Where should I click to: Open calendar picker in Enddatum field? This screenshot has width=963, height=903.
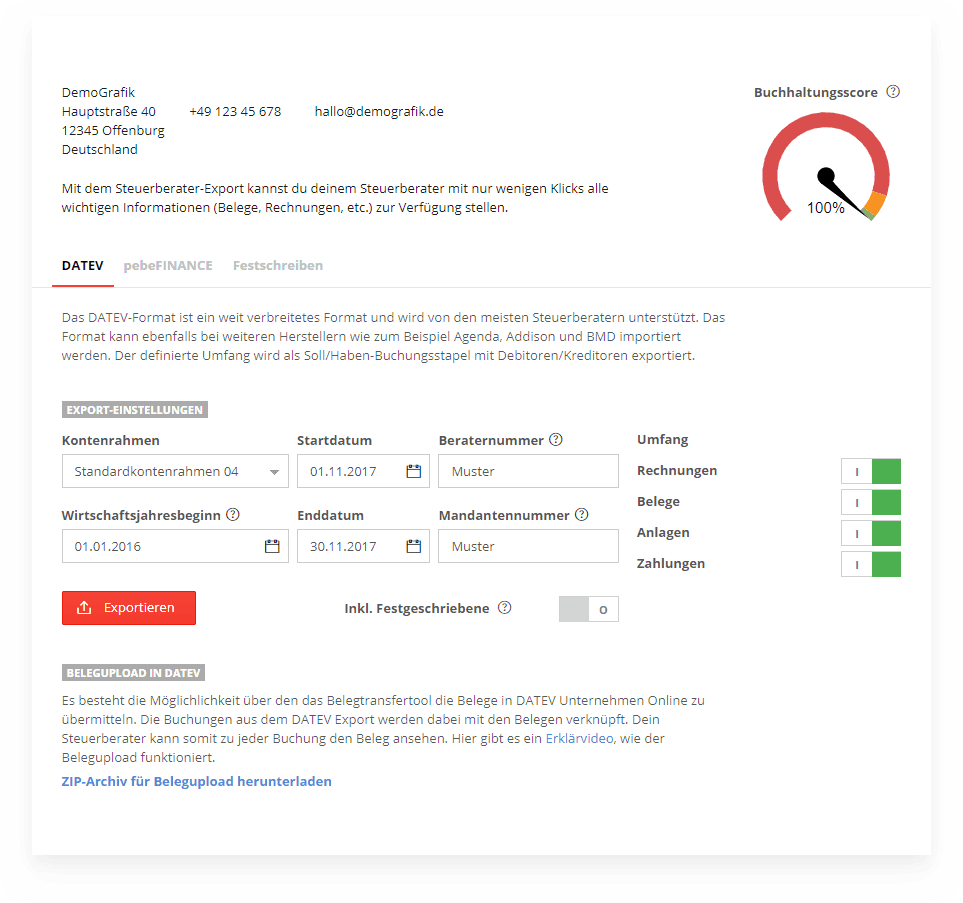pos(414,546)
